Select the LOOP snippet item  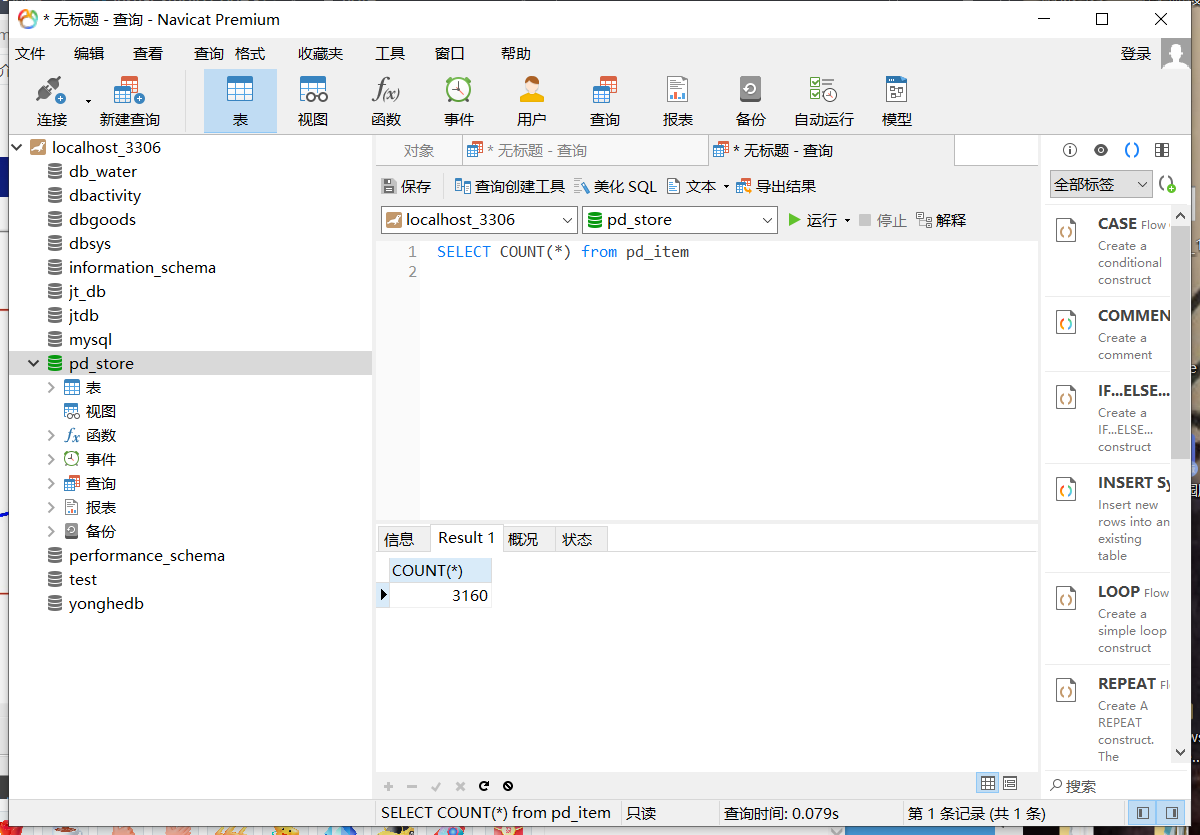1108,619
